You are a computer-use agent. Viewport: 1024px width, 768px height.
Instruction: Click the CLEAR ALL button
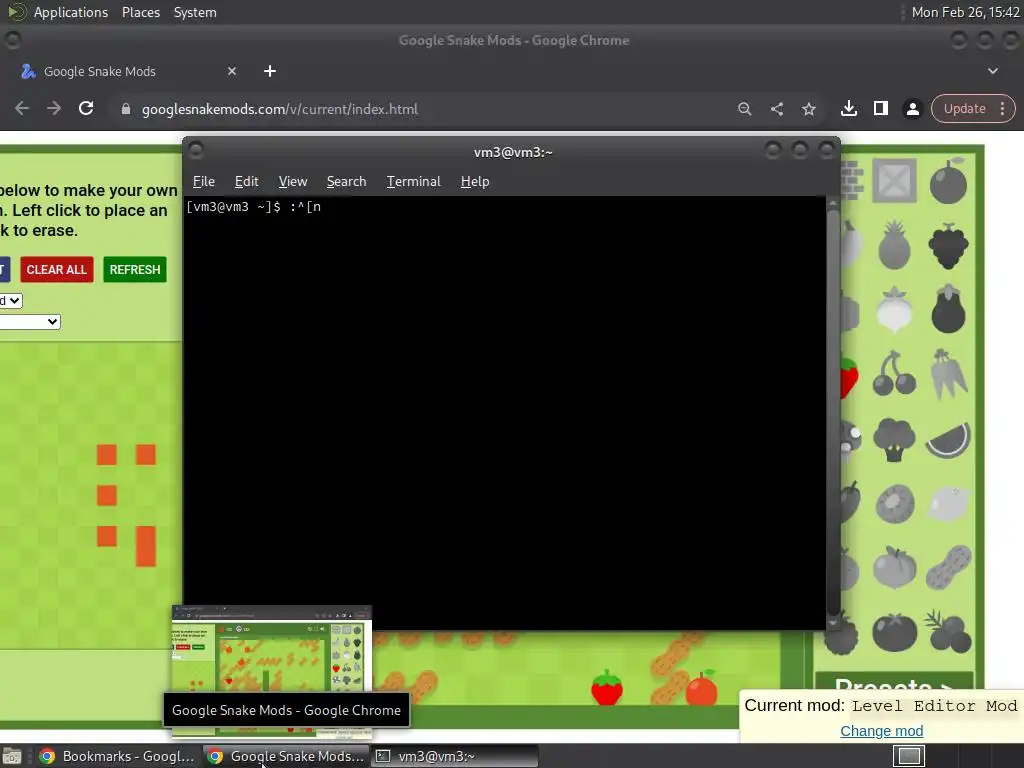tap(57, 270)
